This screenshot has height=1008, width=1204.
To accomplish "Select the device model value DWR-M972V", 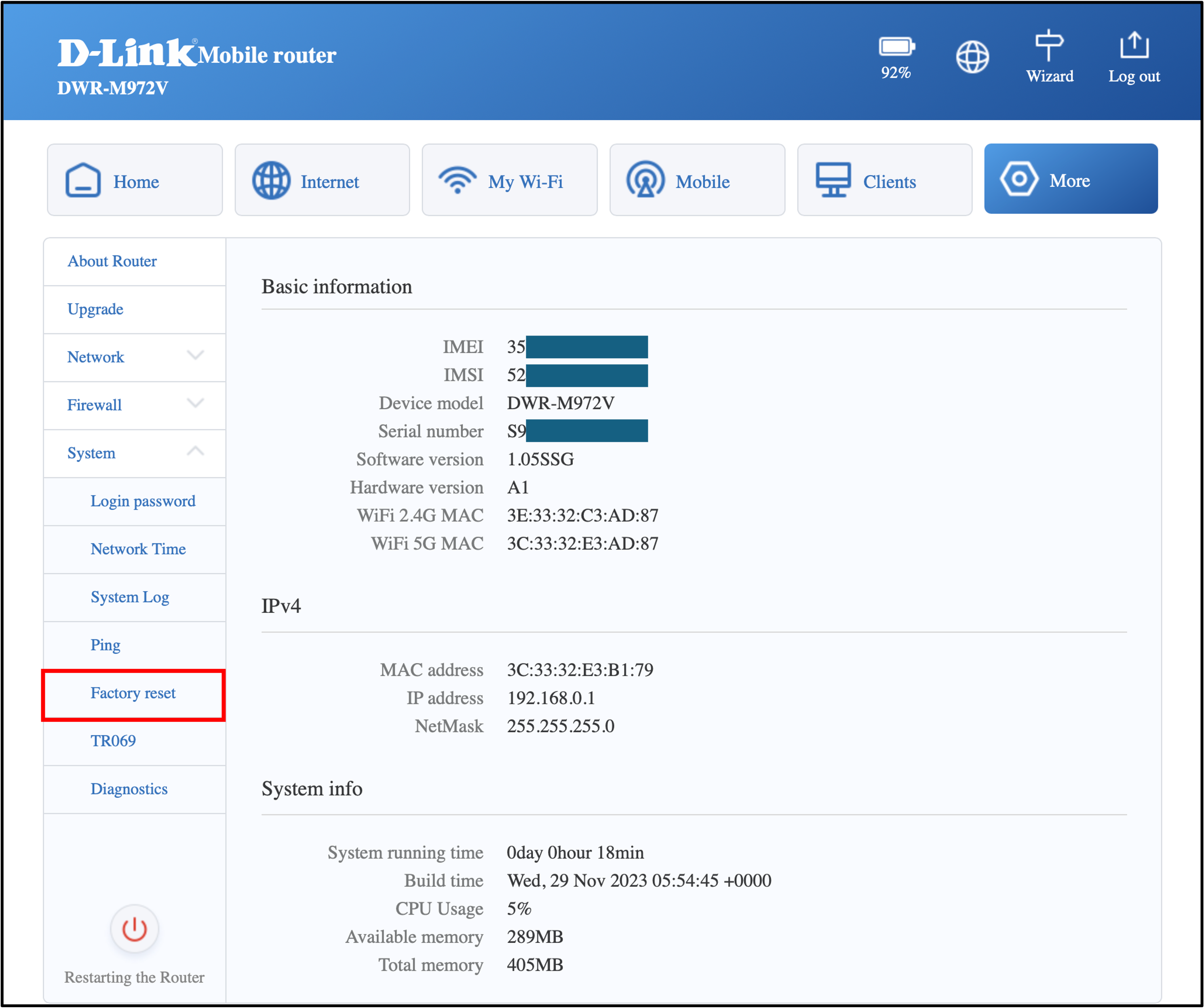I will coord(561,403).
